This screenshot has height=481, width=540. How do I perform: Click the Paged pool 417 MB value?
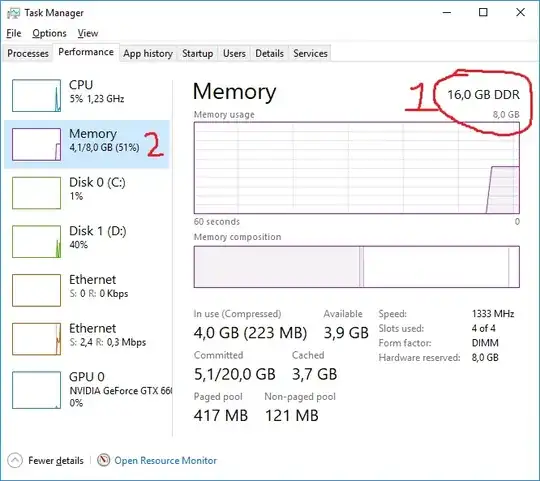click(221, 416)
